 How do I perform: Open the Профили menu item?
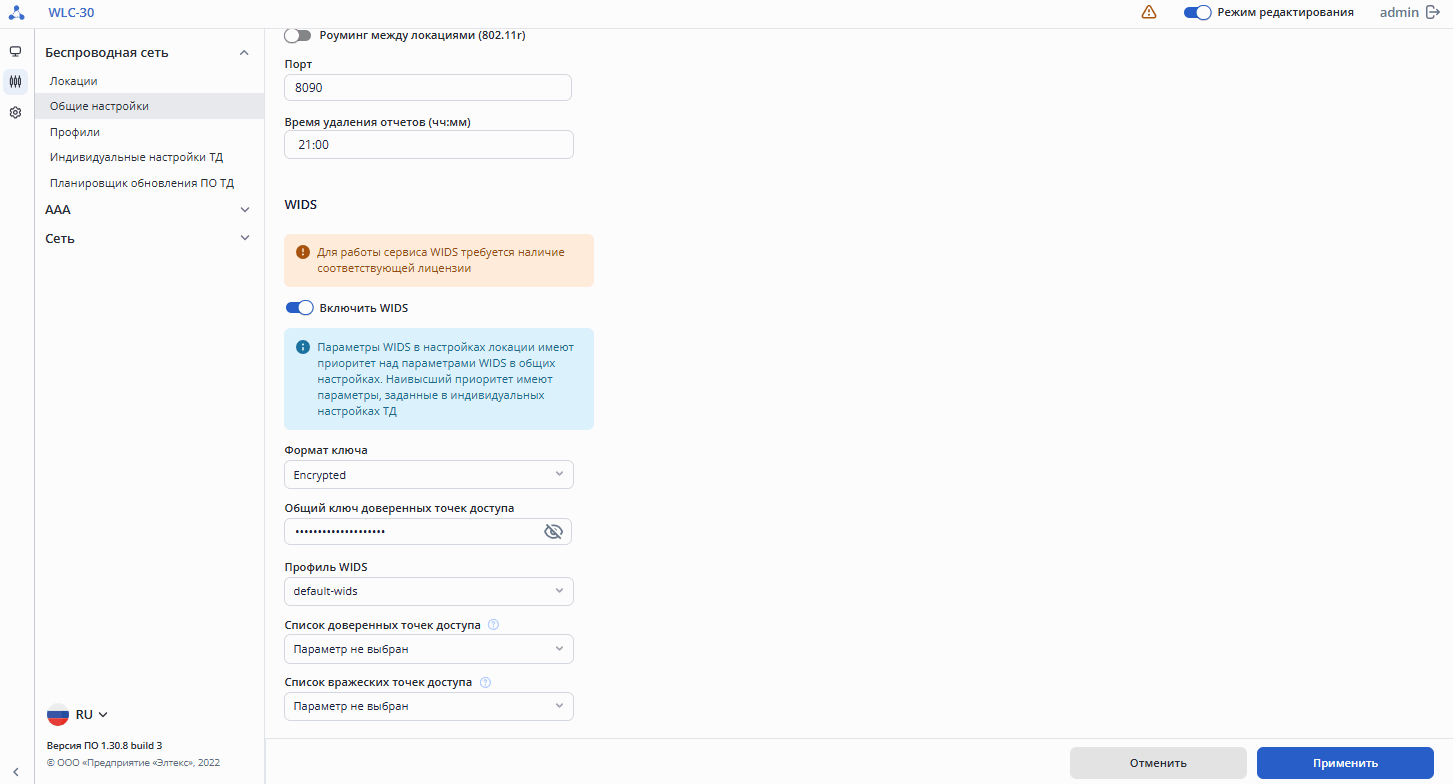pos(75,132)
